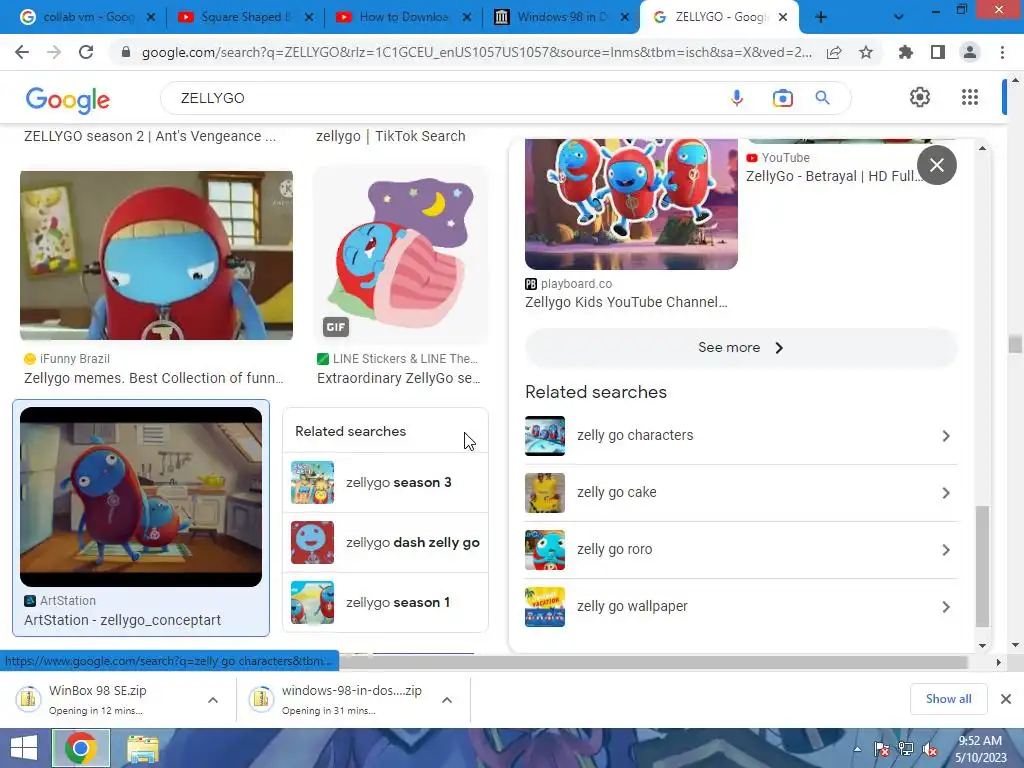Search related zellygo season 3
Screen dimensions: 1024x768
[385, 483]
